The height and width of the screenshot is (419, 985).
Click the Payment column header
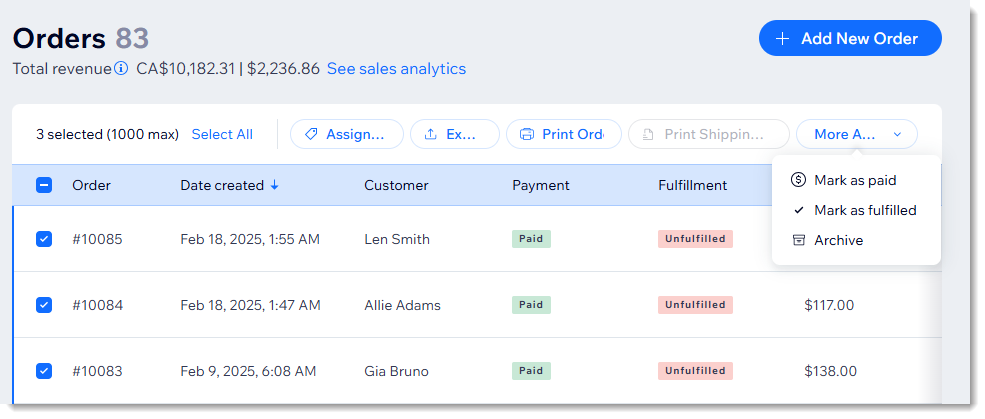541,185
